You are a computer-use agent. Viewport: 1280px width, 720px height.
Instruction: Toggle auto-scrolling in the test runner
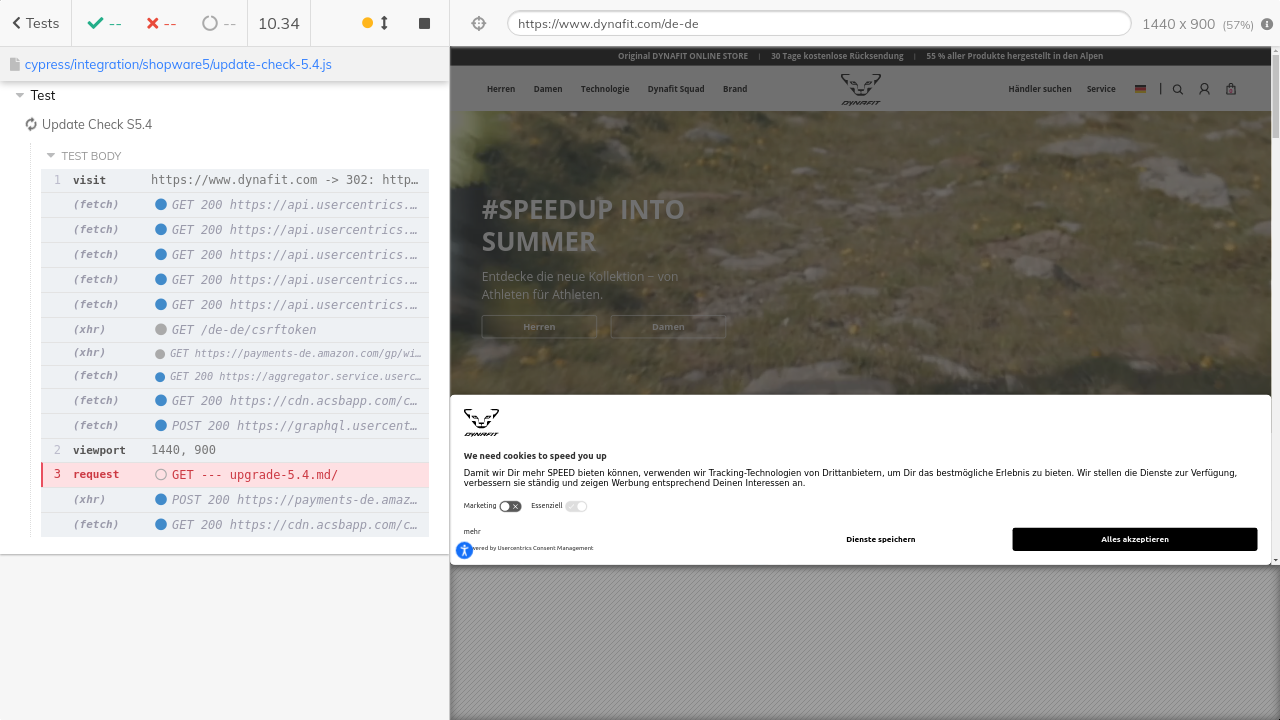[x=376, y=23]
